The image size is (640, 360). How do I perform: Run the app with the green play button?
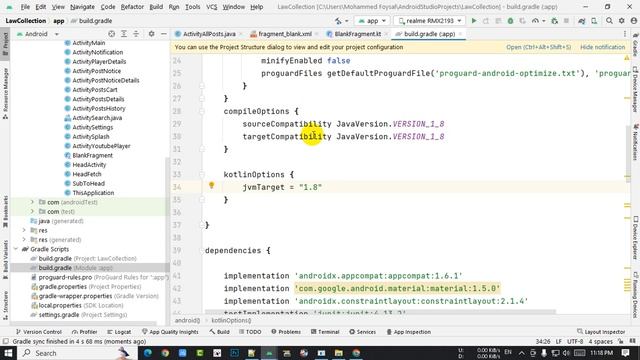(473, 21)
